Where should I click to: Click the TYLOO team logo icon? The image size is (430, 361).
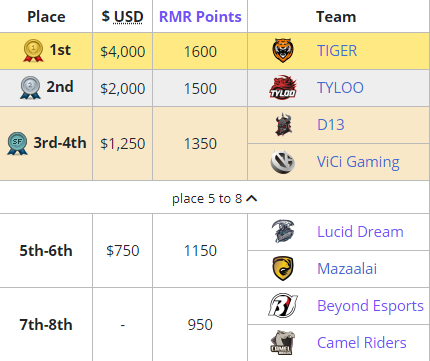coord(283,87)
